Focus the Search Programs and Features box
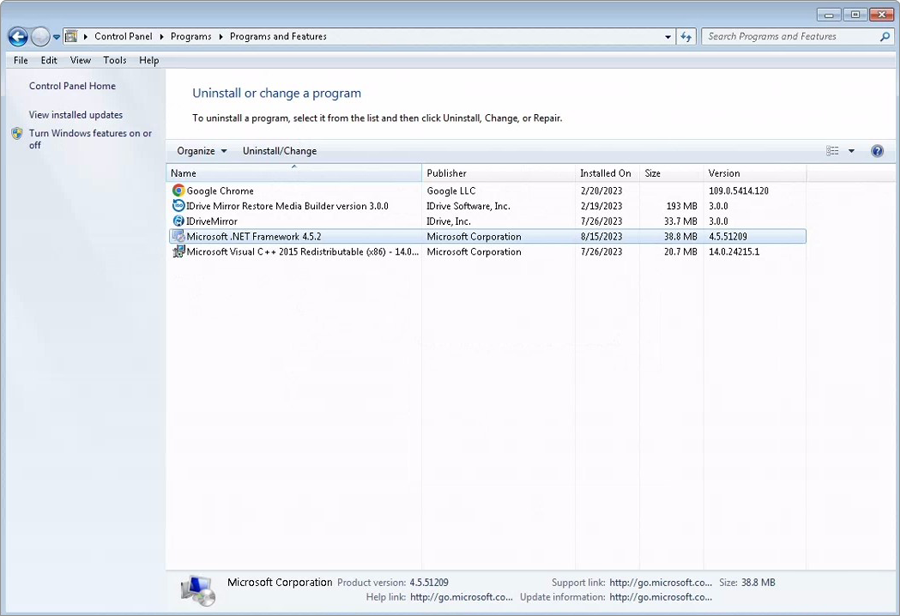The height and width of the screenshot is (616, 900). coord(790,36)
